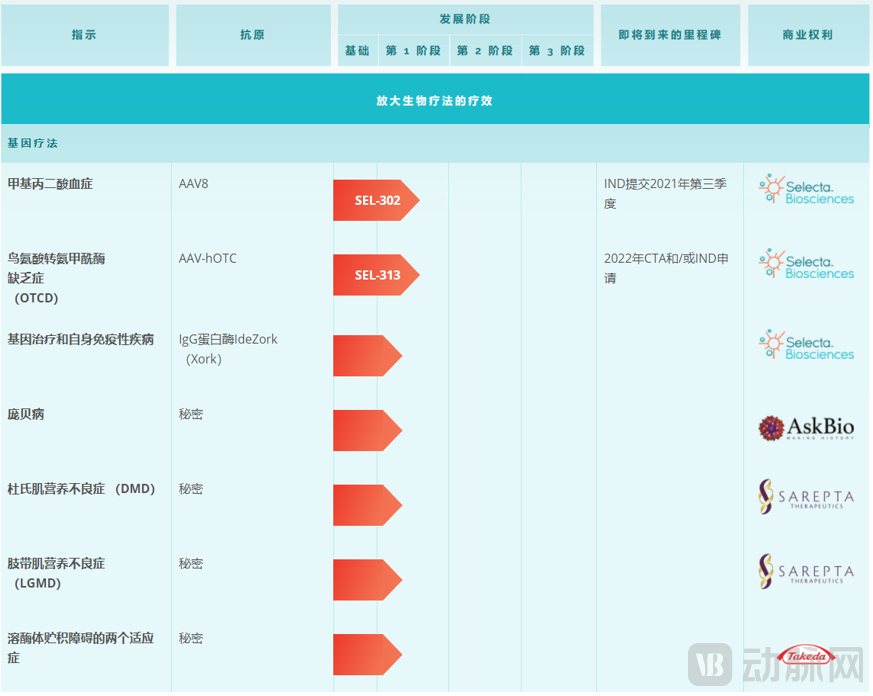The height and width of the screenshot is (696, 873).
Task: Click the Sarepta Therapeutics logo in the LGMD row
Action: (806, 571)
